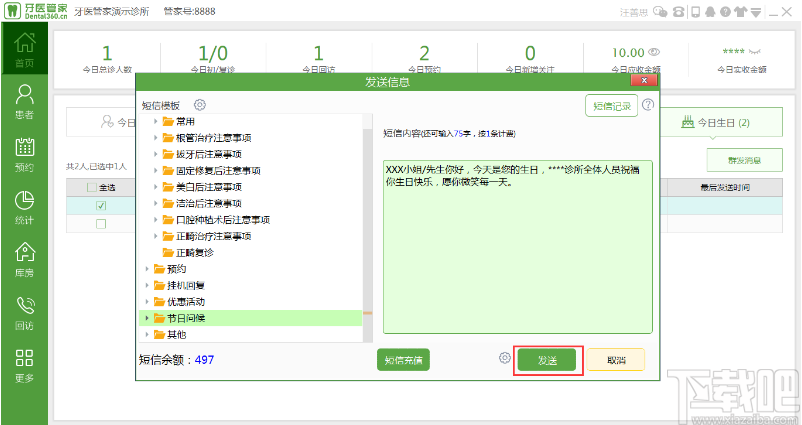Viewport: 802px width, 425px height.
Task: Expand the 预约 folder in template tree
Action: coord(147,269)
